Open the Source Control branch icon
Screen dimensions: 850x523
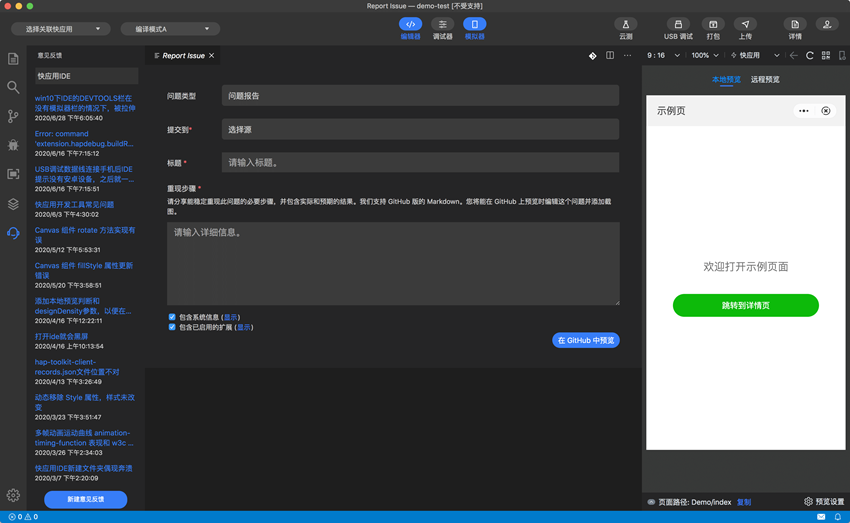click(x=13, y=116)
